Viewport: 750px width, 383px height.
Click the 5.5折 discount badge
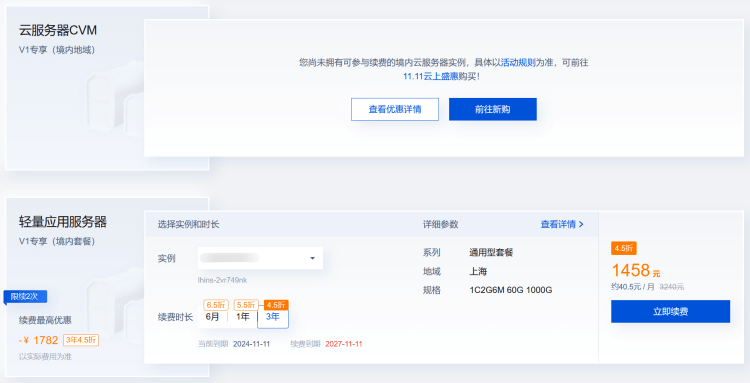(246, 305)
